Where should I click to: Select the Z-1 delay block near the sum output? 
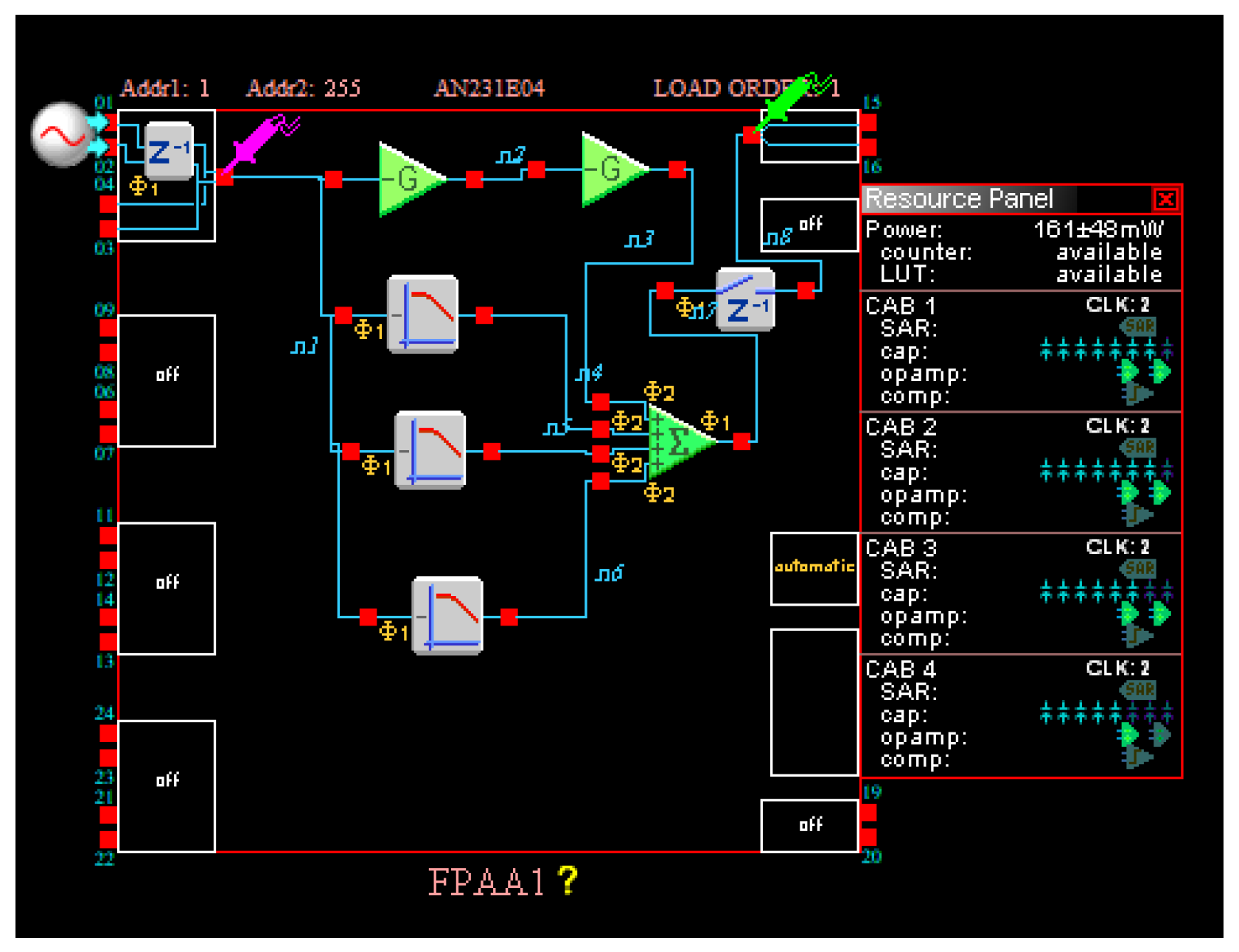745,300
